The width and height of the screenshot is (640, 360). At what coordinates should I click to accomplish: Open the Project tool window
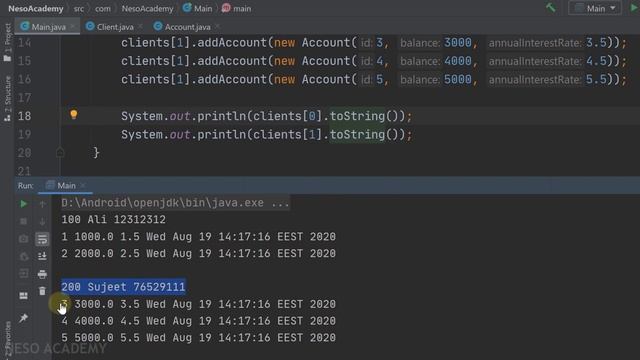click(7, 42)
